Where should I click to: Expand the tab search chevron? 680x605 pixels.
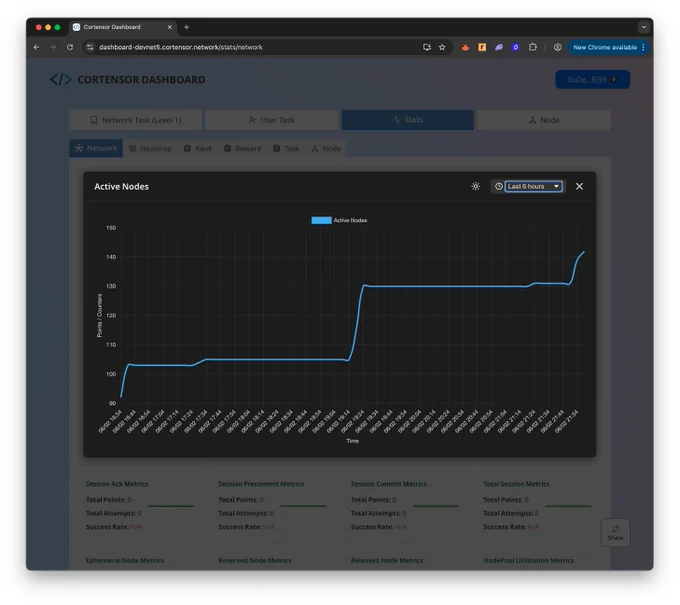[x=644, y=27]
